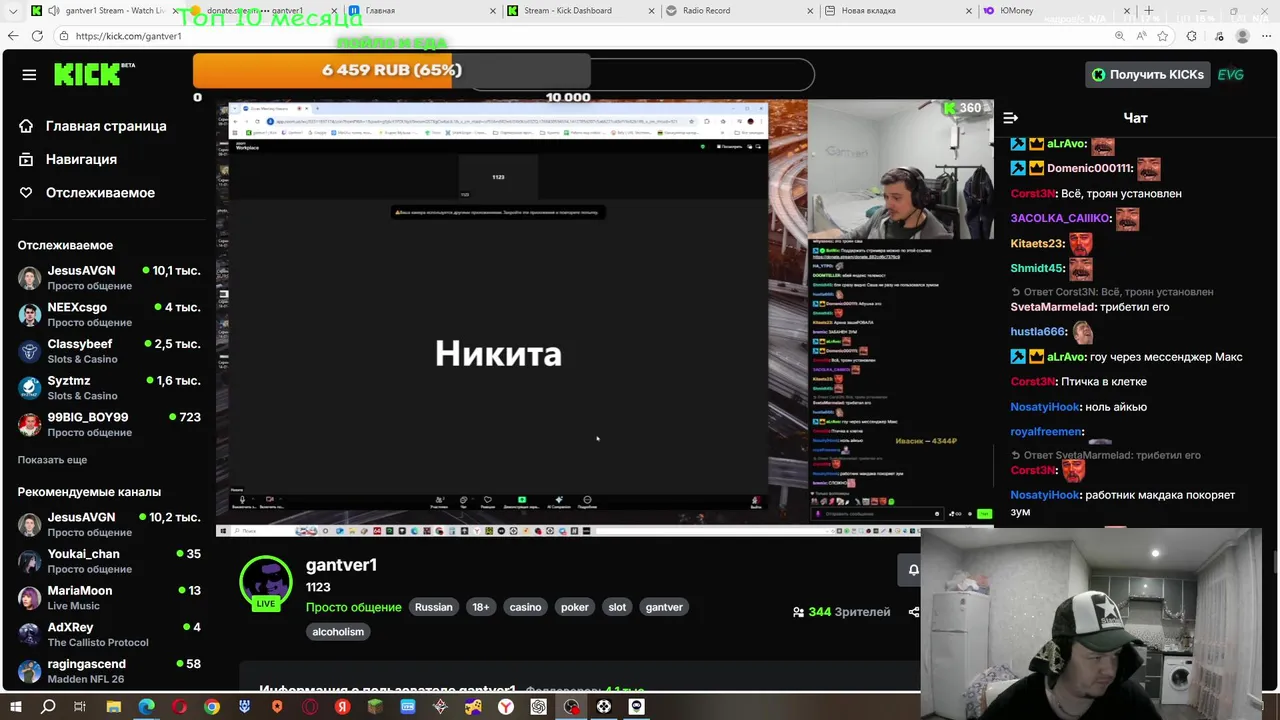The image size is (1280, 720).
Task: Open AdXRey recommended channel
Action: [x=108, y=634]
